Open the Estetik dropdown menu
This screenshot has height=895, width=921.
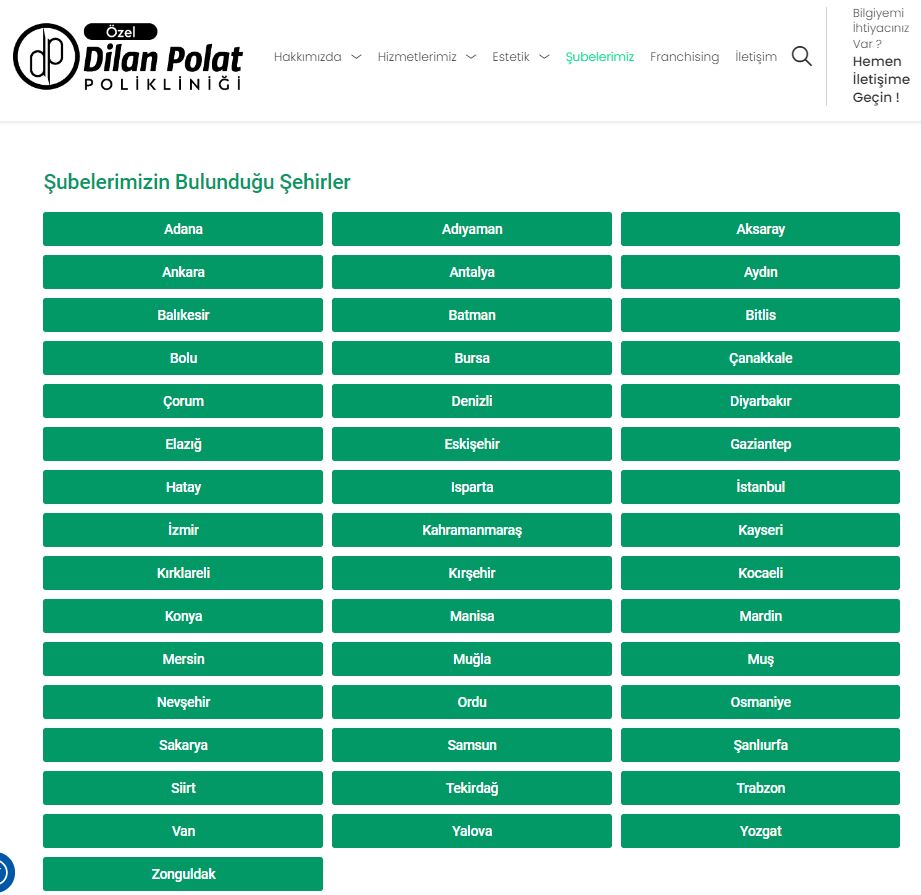tap(520, 57)
